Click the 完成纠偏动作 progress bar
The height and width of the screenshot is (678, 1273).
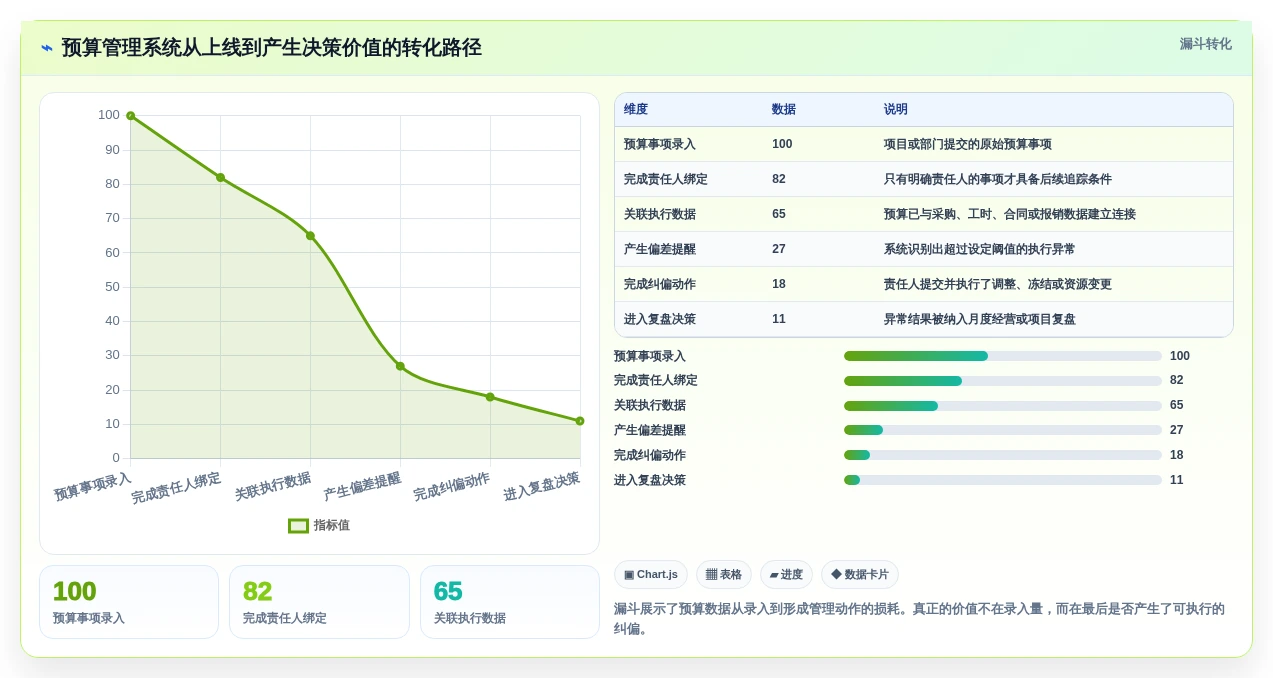click(x=1003, y=455)
